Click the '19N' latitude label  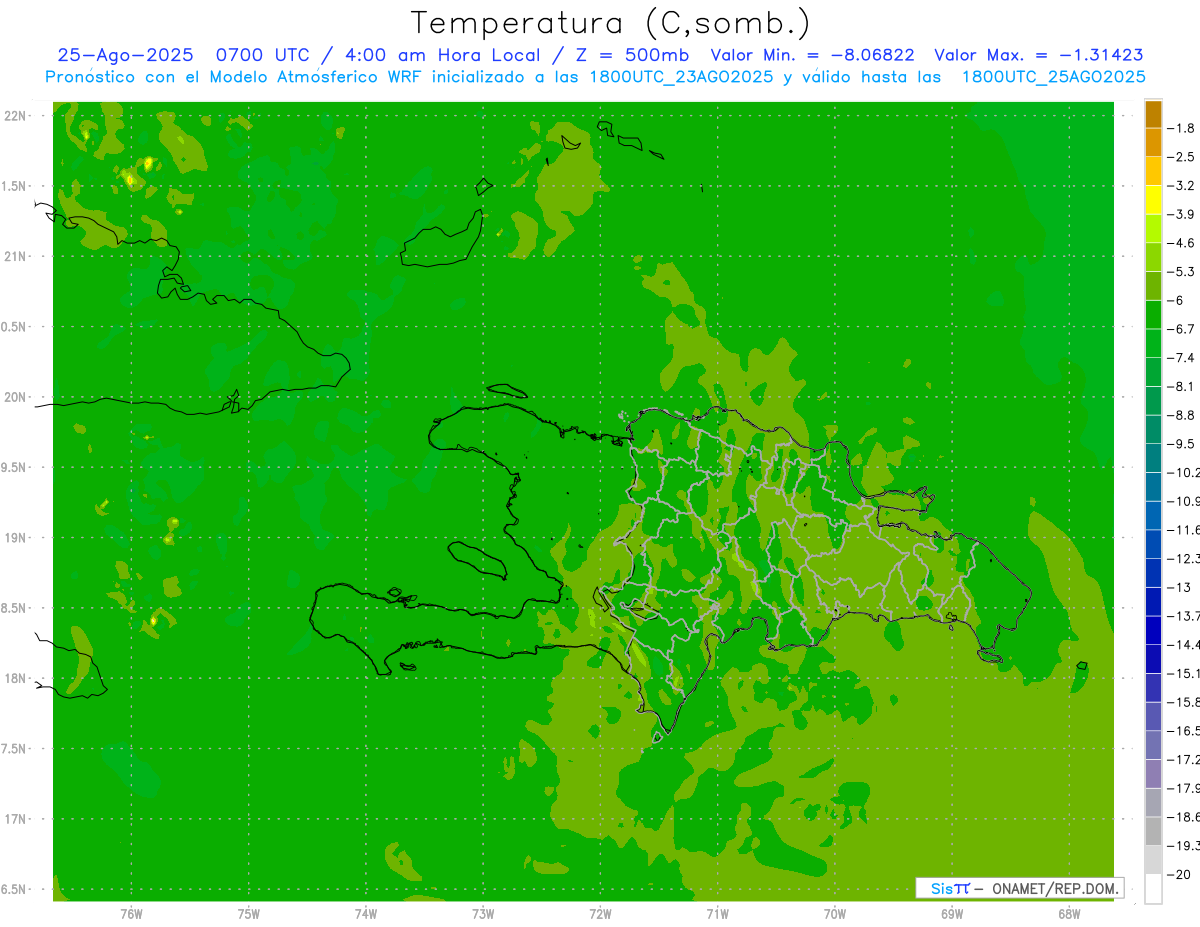point(15,538)
